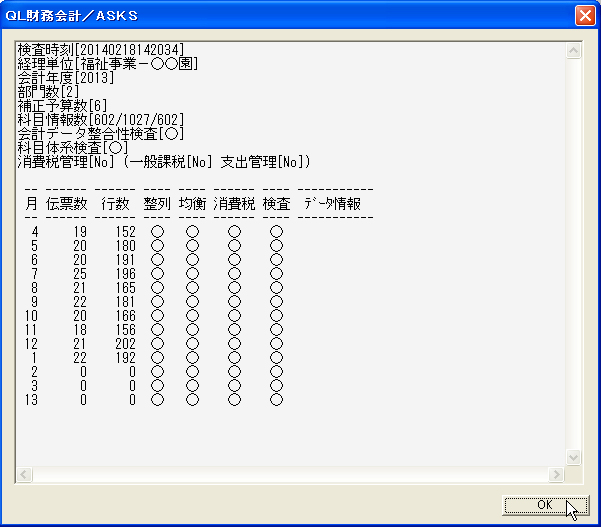Click the OK button
601x527 pixels.
[x=545, y=505]
